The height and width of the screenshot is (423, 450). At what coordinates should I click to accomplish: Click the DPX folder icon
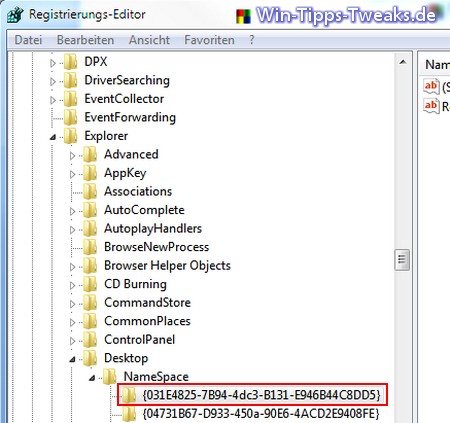70,62
